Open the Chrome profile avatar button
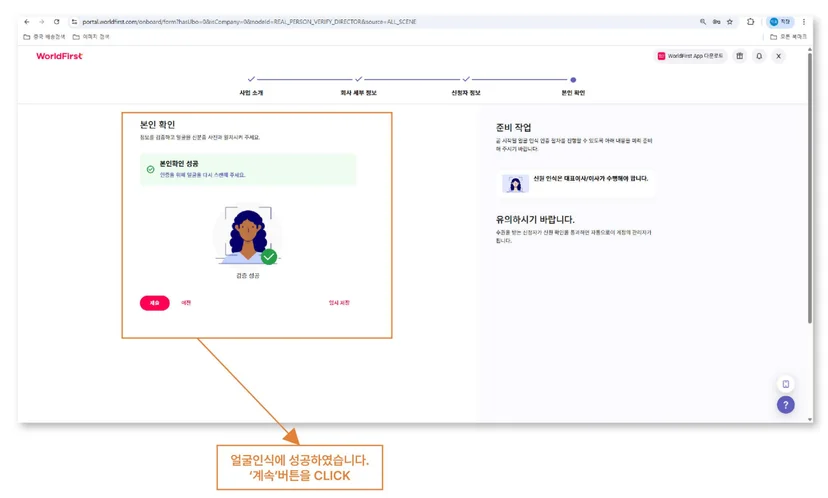Screen dimensions: 828x498 coord(780,22)
